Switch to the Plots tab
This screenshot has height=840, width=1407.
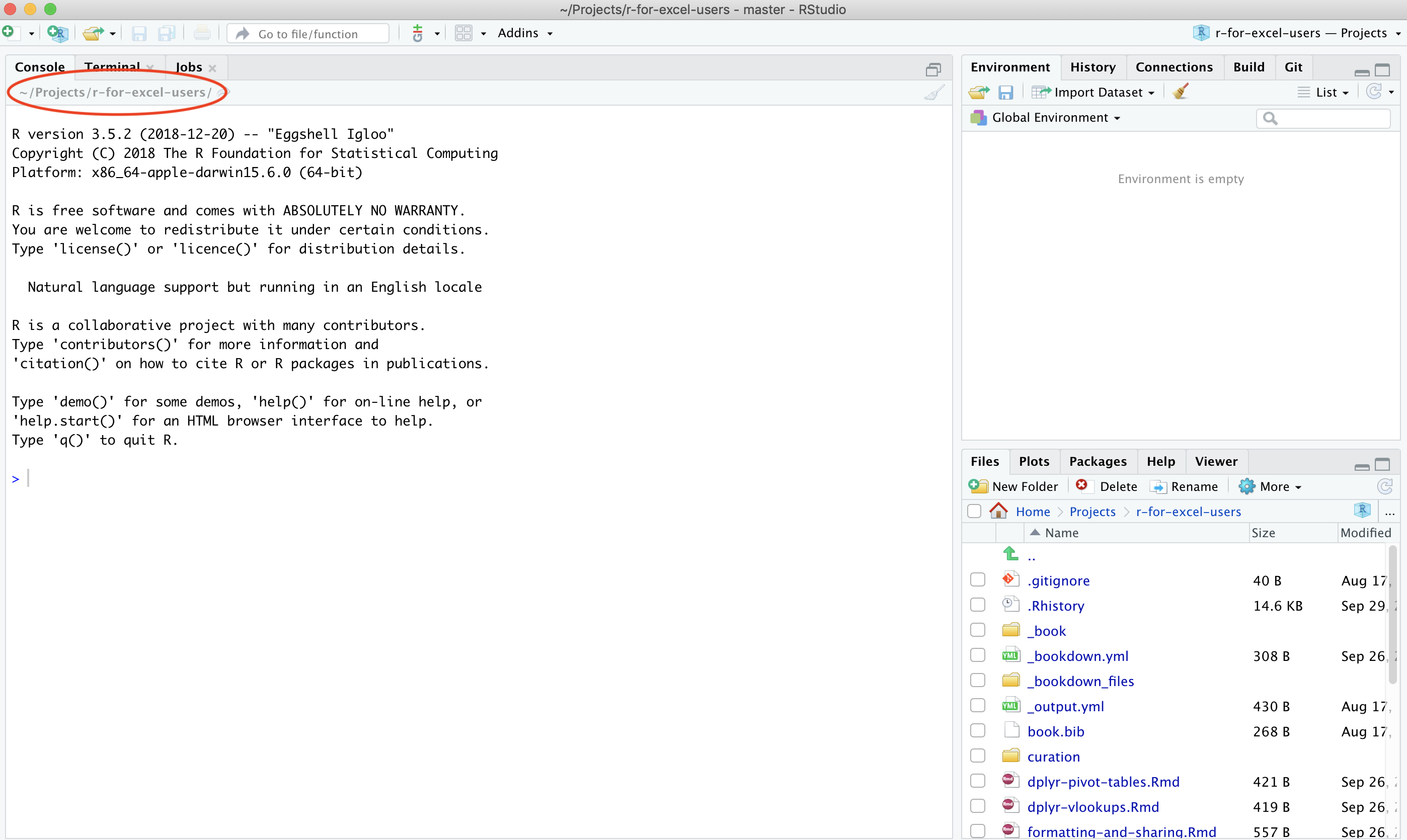[1034, 462]
